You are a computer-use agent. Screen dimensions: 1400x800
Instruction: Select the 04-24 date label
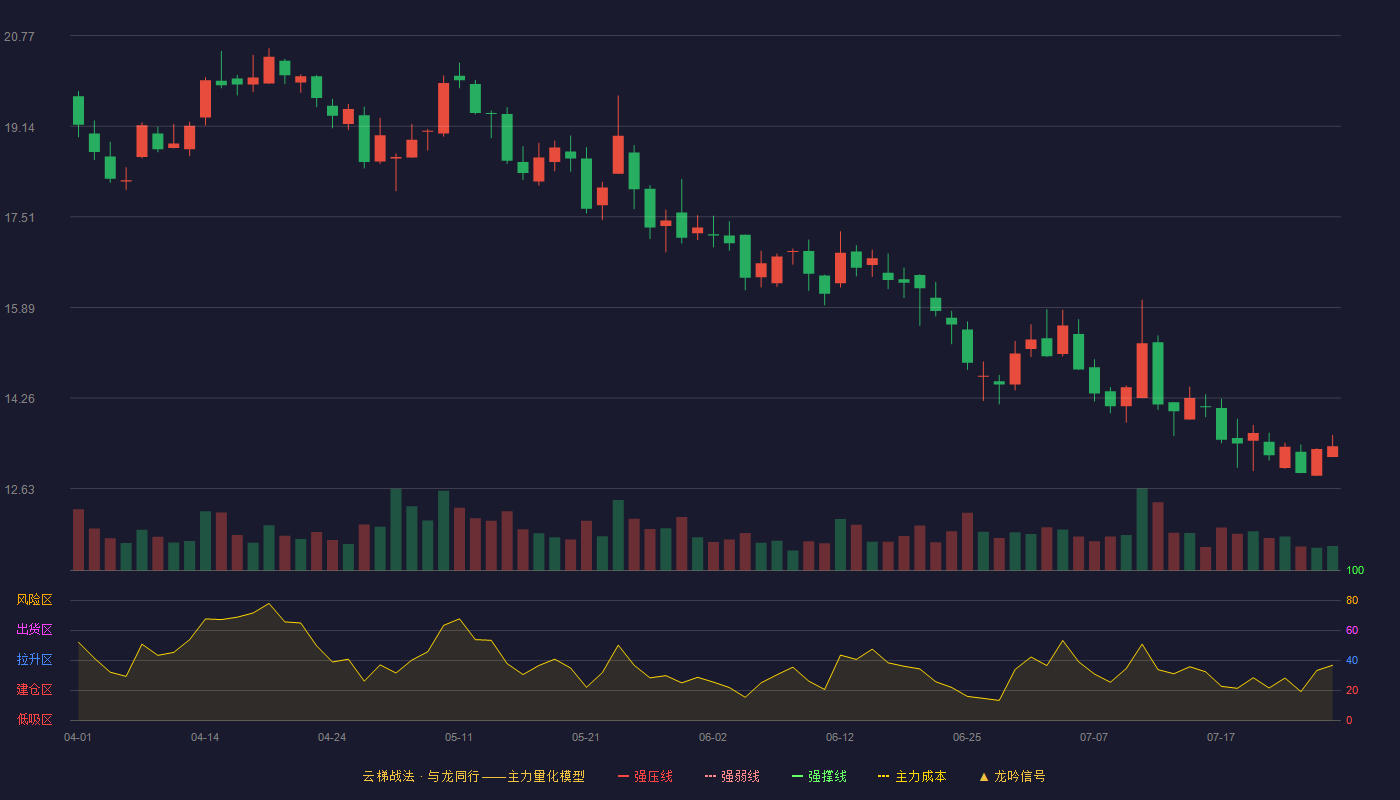click(x=332, y=738)
